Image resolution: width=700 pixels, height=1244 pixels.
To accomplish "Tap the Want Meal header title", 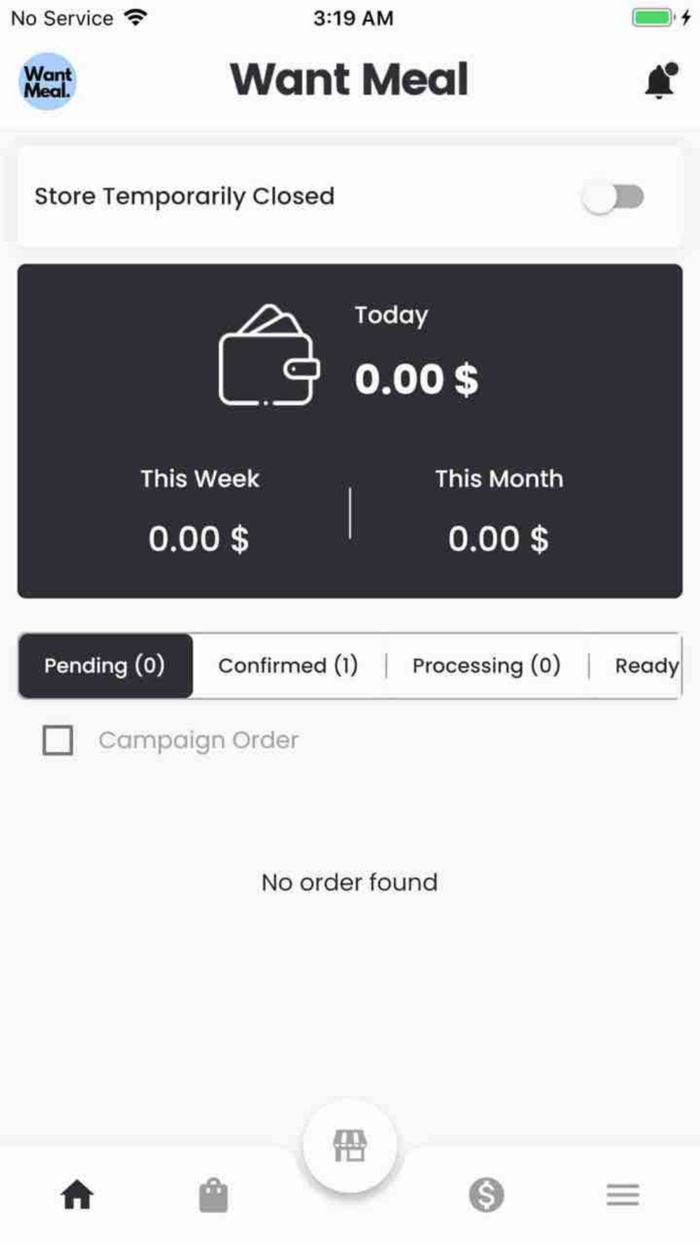I will (x=349, y=80).
